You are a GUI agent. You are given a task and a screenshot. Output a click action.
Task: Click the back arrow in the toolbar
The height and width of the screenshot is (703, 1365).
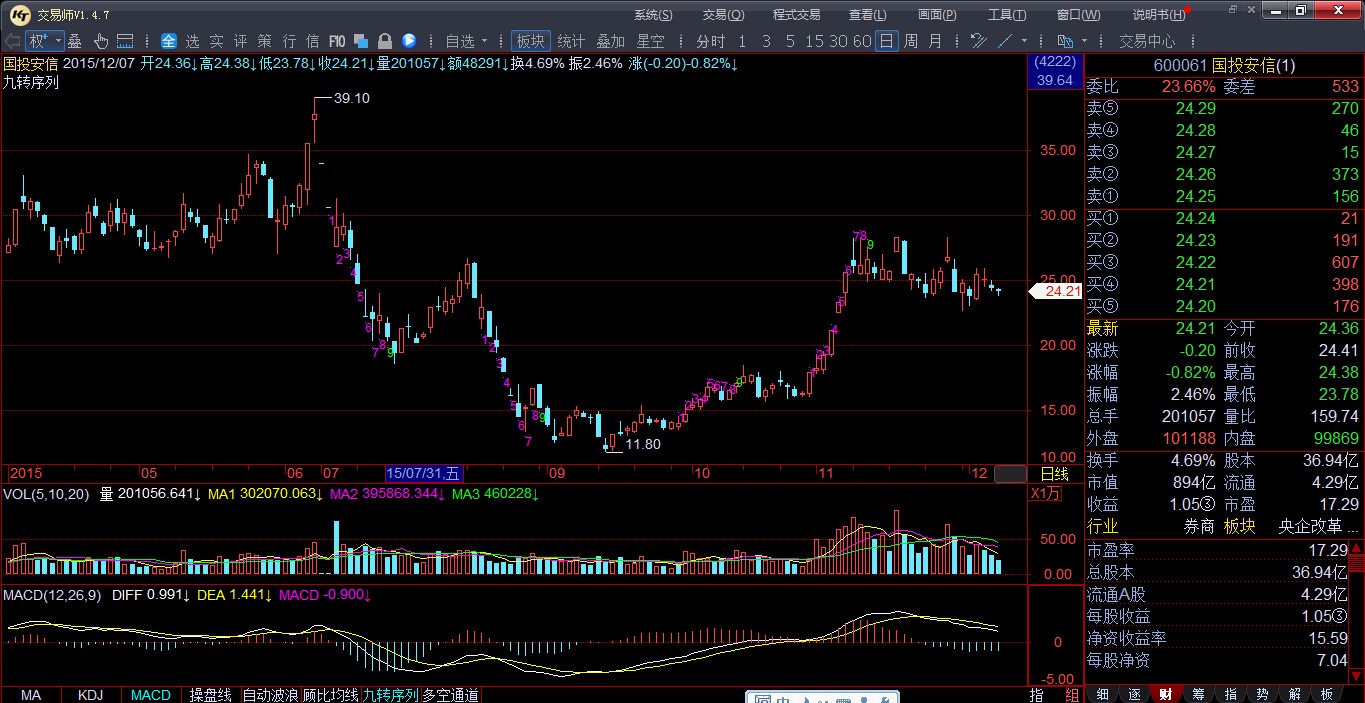(x=12, y=41)
